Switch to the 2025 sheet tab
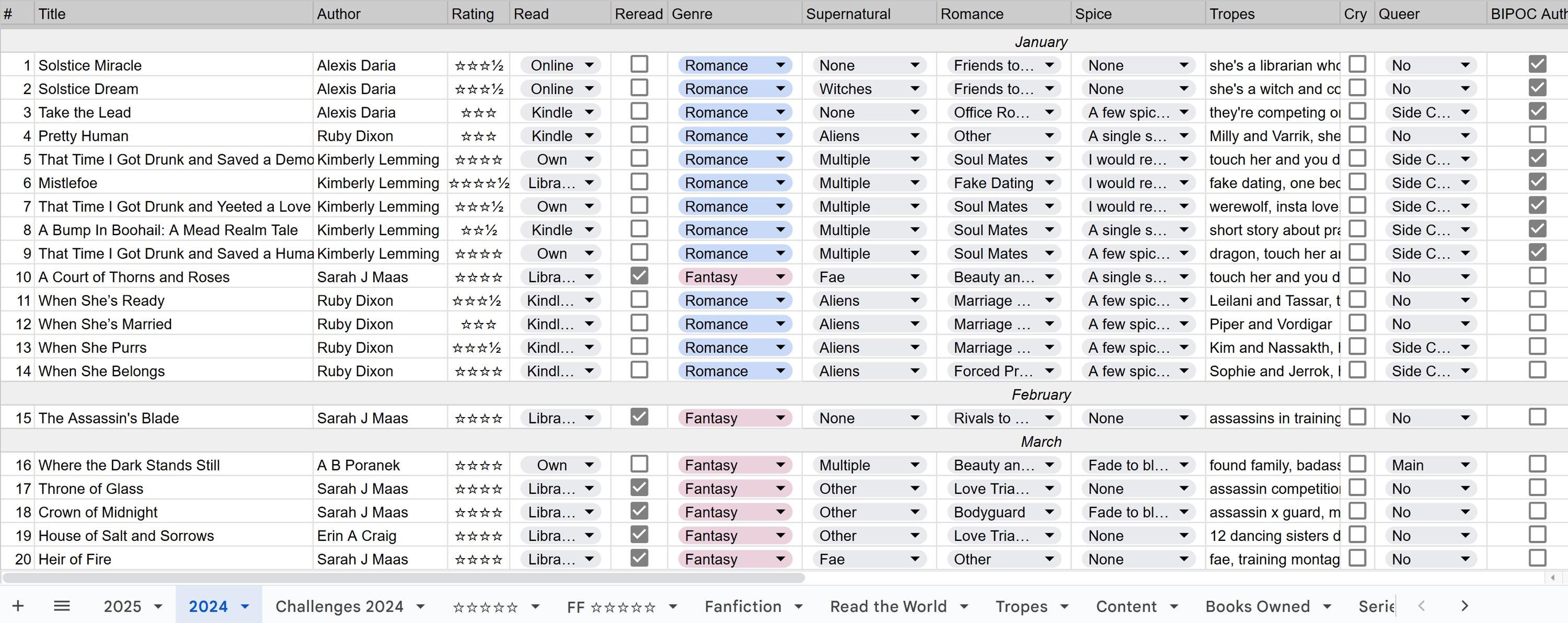 (x=122, y=606)
